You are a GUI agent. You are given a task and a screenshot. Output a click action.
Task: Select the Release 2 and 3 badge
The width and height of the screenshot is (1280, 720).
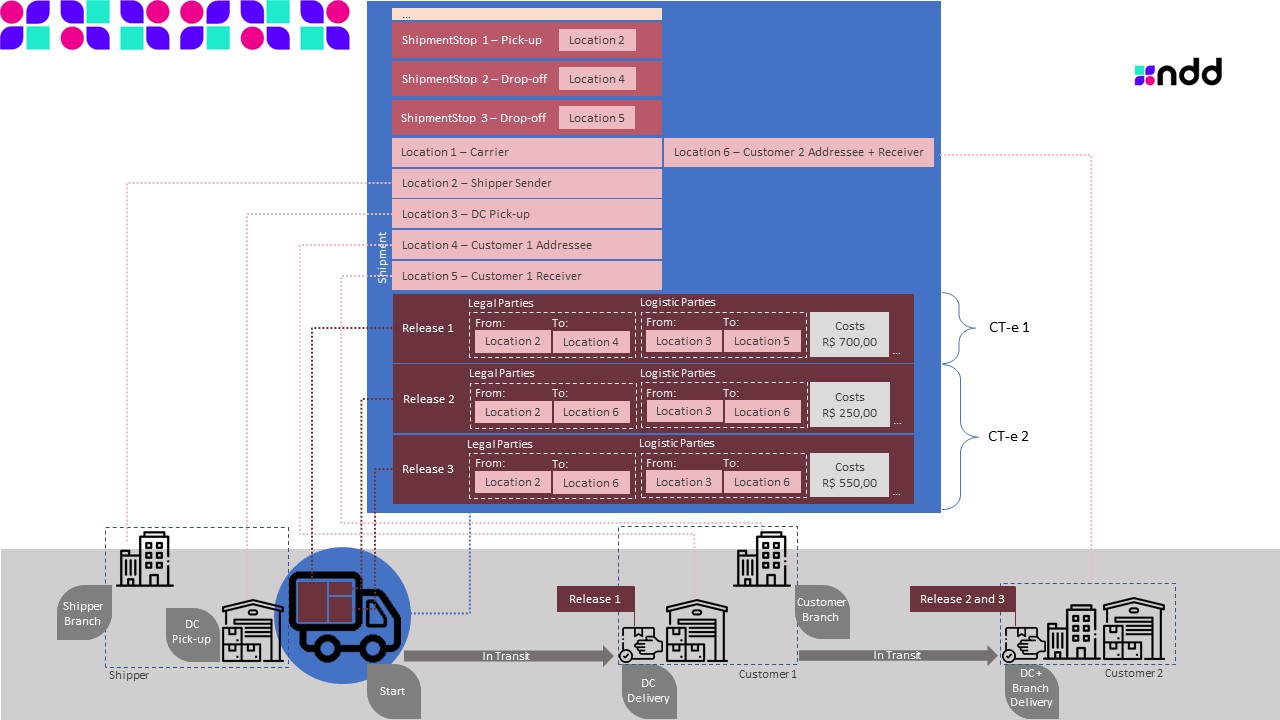tap(961, 598)
